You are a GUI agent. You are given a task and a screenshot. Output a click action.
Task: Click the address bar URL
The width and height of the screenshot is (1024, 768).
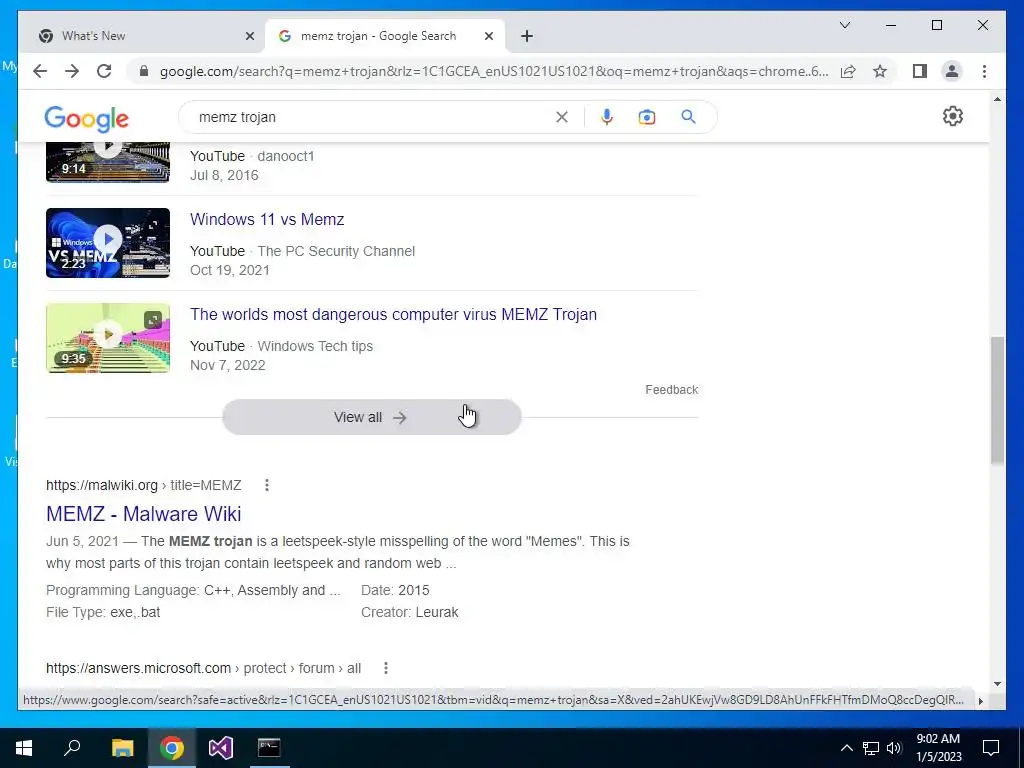pos(494,71)
